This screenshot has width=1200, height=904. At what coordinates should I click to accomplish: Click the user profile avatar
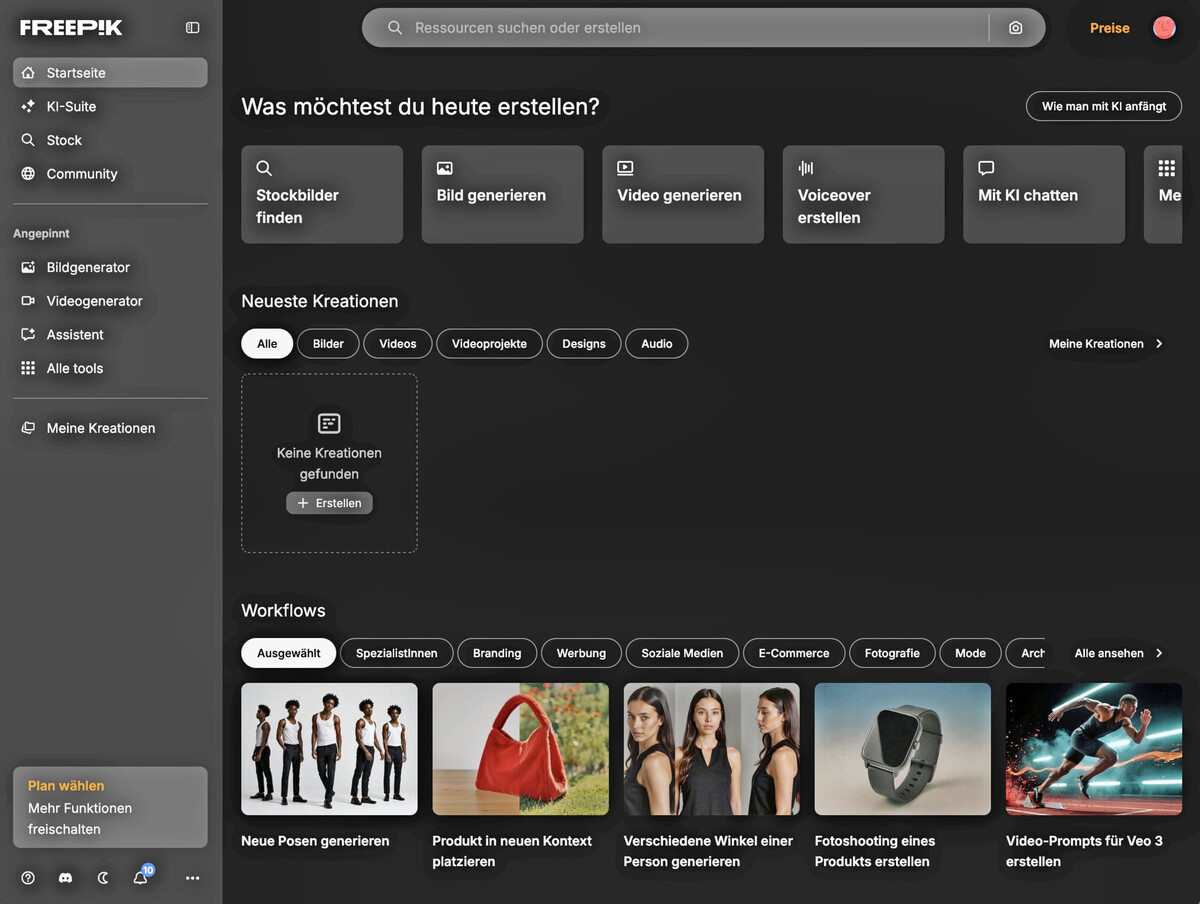click(1164, 28)
